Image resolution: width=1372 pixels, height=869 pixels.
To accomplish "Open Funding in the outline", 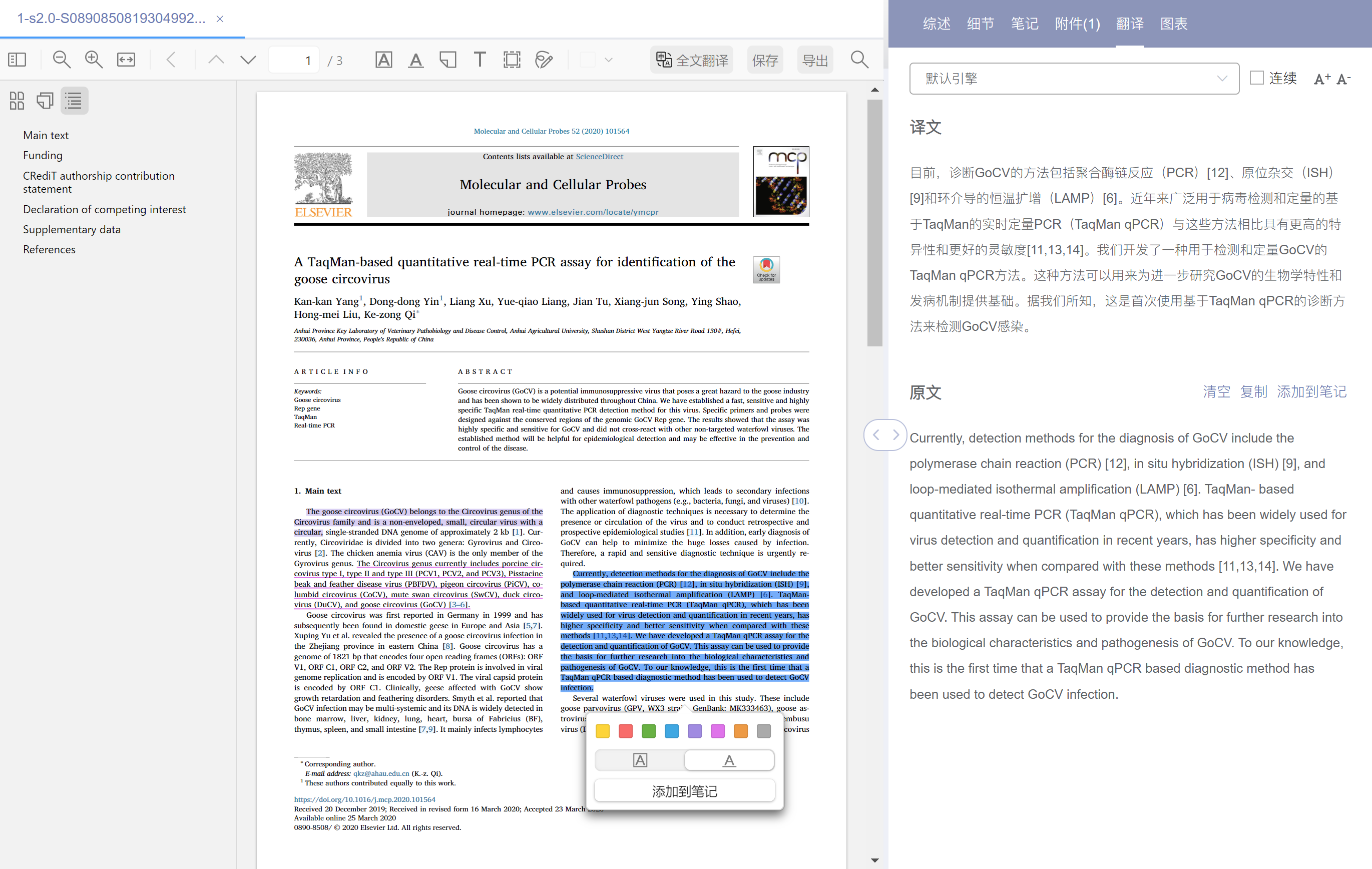I will pyautogui.click(x=43, y=155).
